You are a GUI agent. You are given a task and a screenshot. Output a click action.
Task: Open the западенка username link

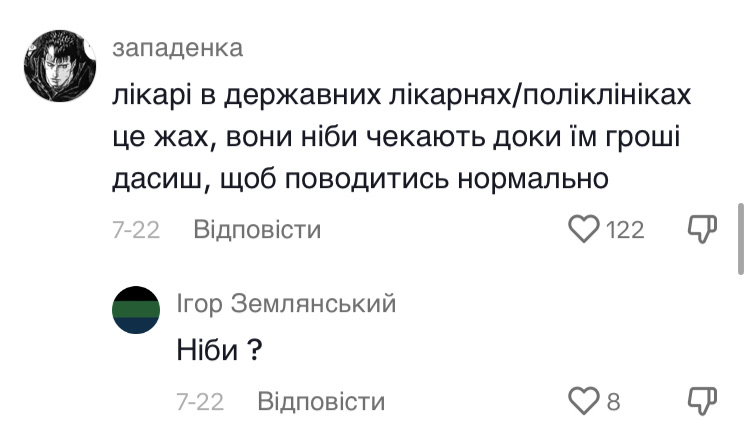coord(177,48)
